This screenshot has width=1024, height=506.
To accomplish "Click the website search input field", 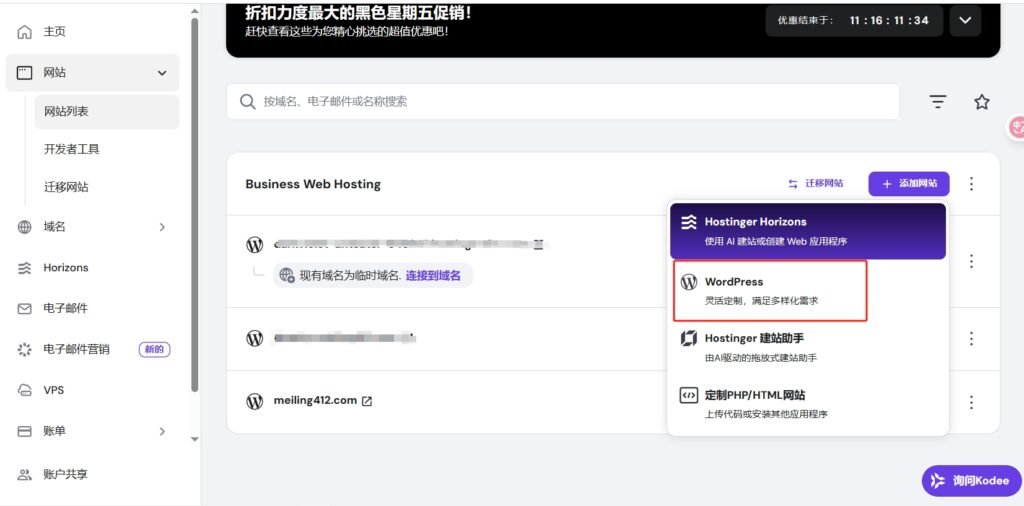I will (x=570, y=102).
